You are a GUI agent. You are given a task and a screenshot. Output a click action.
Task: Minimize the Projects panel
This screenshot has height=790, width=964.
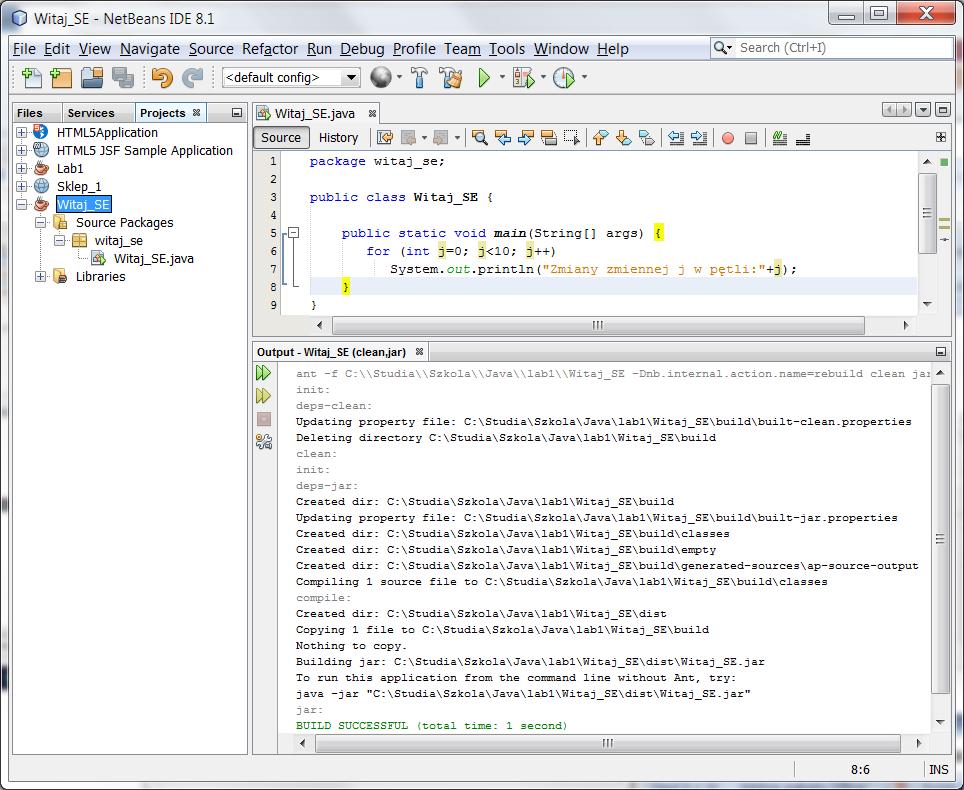pyautogui.click(x=237, y=113)
